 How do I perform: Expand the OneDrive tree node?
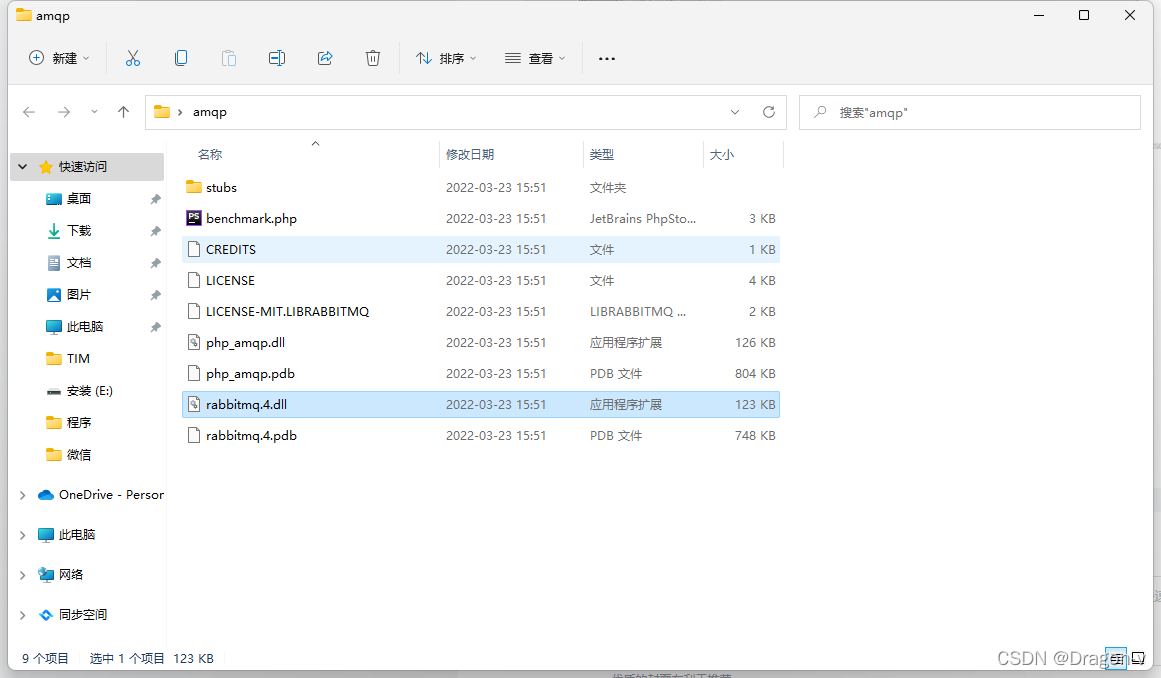pyautogui.click(x=23, y=495)
